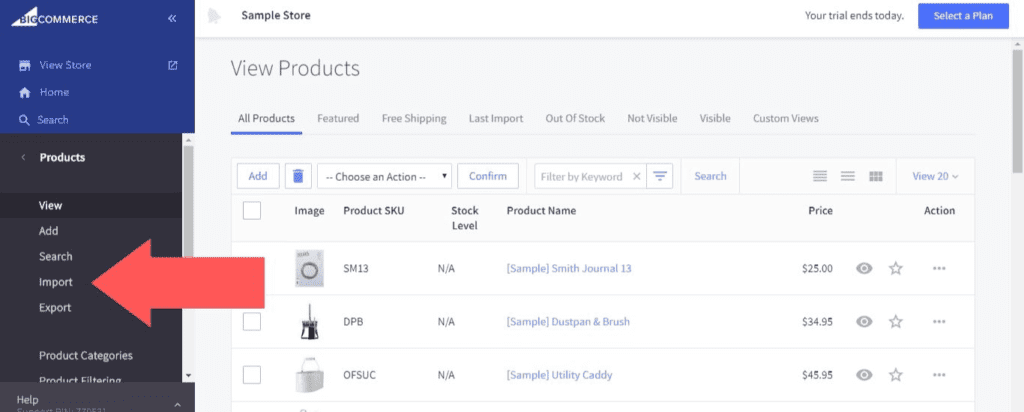Select Import in Products sidebar menu
Screen dimensions: 1024x412
(56, 282)
